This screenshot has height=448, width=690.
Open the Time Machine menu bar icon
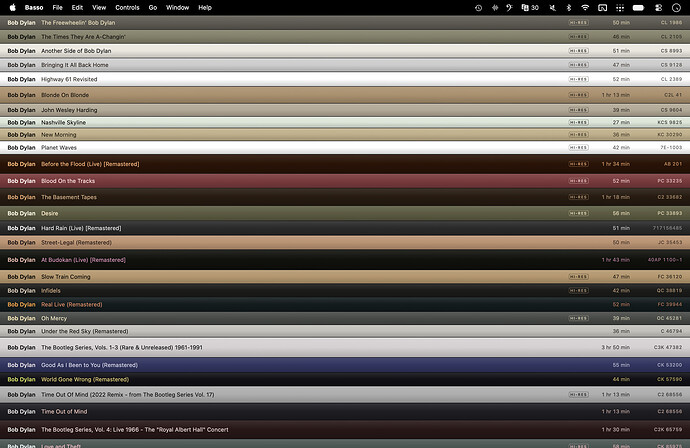(x=478, y=7)
